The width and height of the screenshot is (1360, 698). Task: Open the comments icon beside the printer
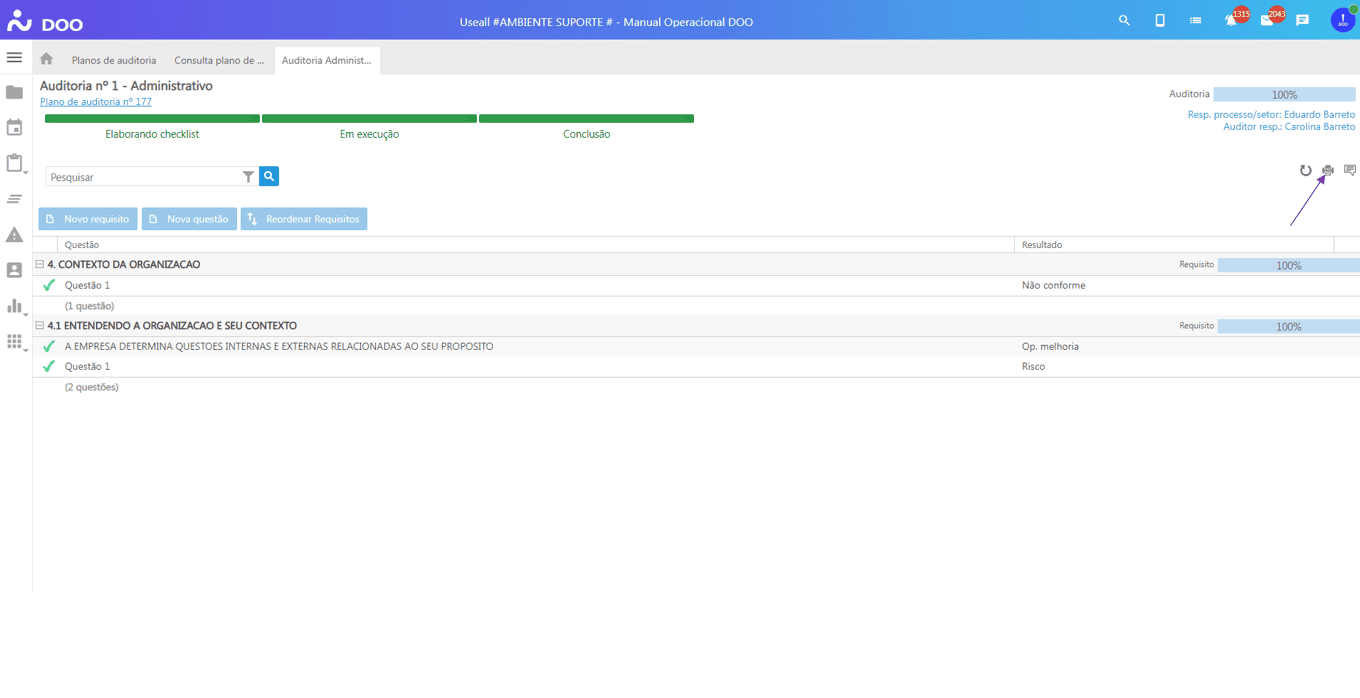click(1350, 171)
